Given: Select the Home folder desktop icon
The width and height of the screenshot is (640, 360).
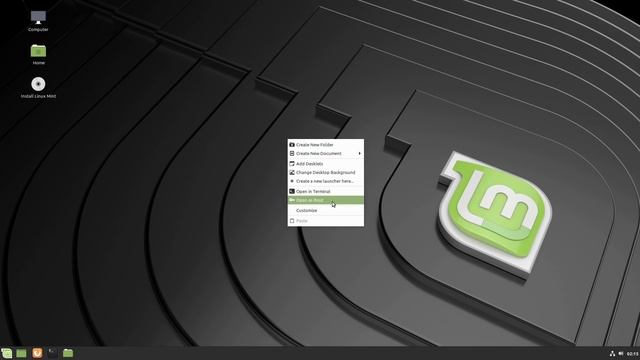Looking at the screenshot, I should pos(38,51).
